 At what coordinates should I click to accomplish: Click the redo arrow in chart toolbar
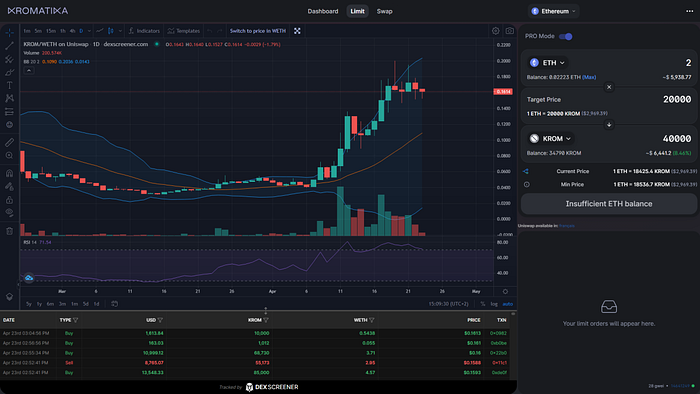219,31
